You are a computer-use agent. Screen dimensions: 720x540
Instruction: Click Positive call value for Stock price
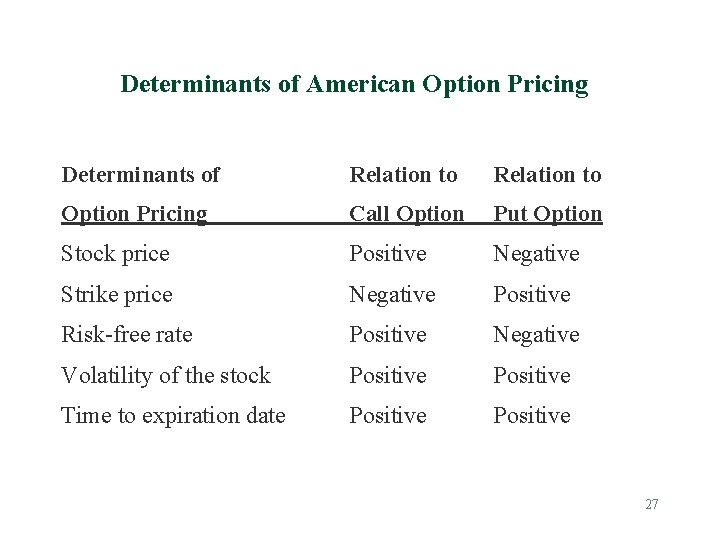(x=388, y=254)
